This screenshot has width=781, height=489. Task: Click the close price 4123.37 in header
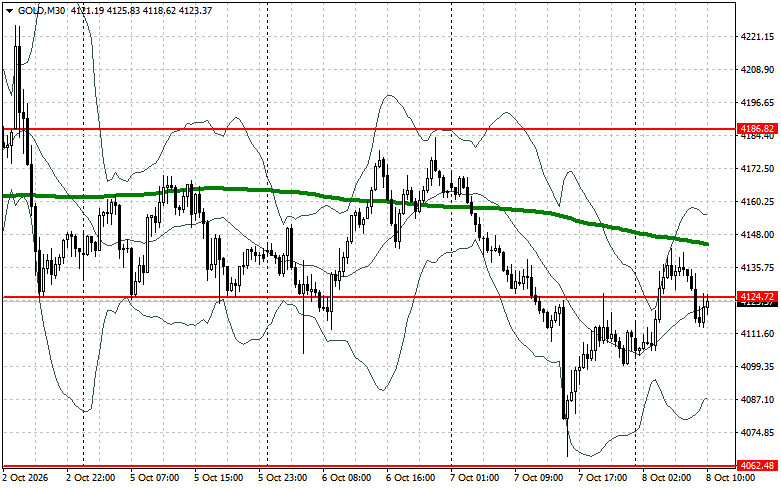click(195, 10)
